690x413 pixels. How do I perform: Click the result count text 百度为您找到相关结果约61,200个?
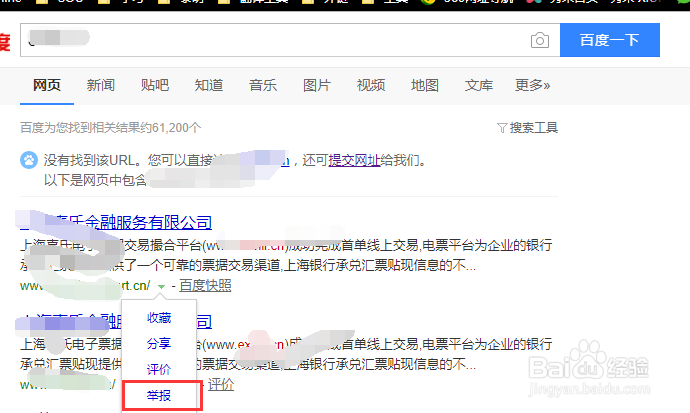(110, 128)
